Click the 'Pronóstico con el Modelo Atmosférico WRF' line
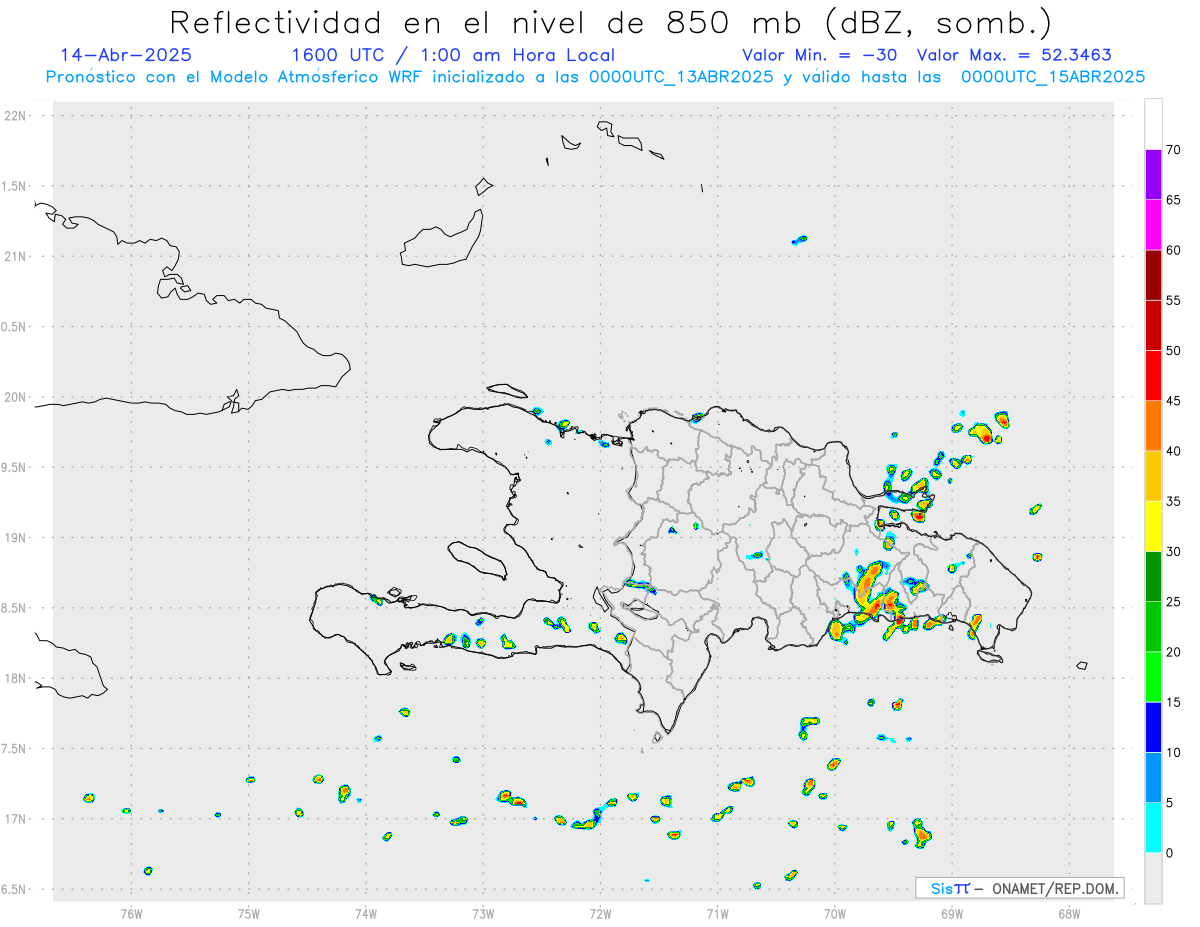This screenshot has width=1200, height=927. pos(595,77)
